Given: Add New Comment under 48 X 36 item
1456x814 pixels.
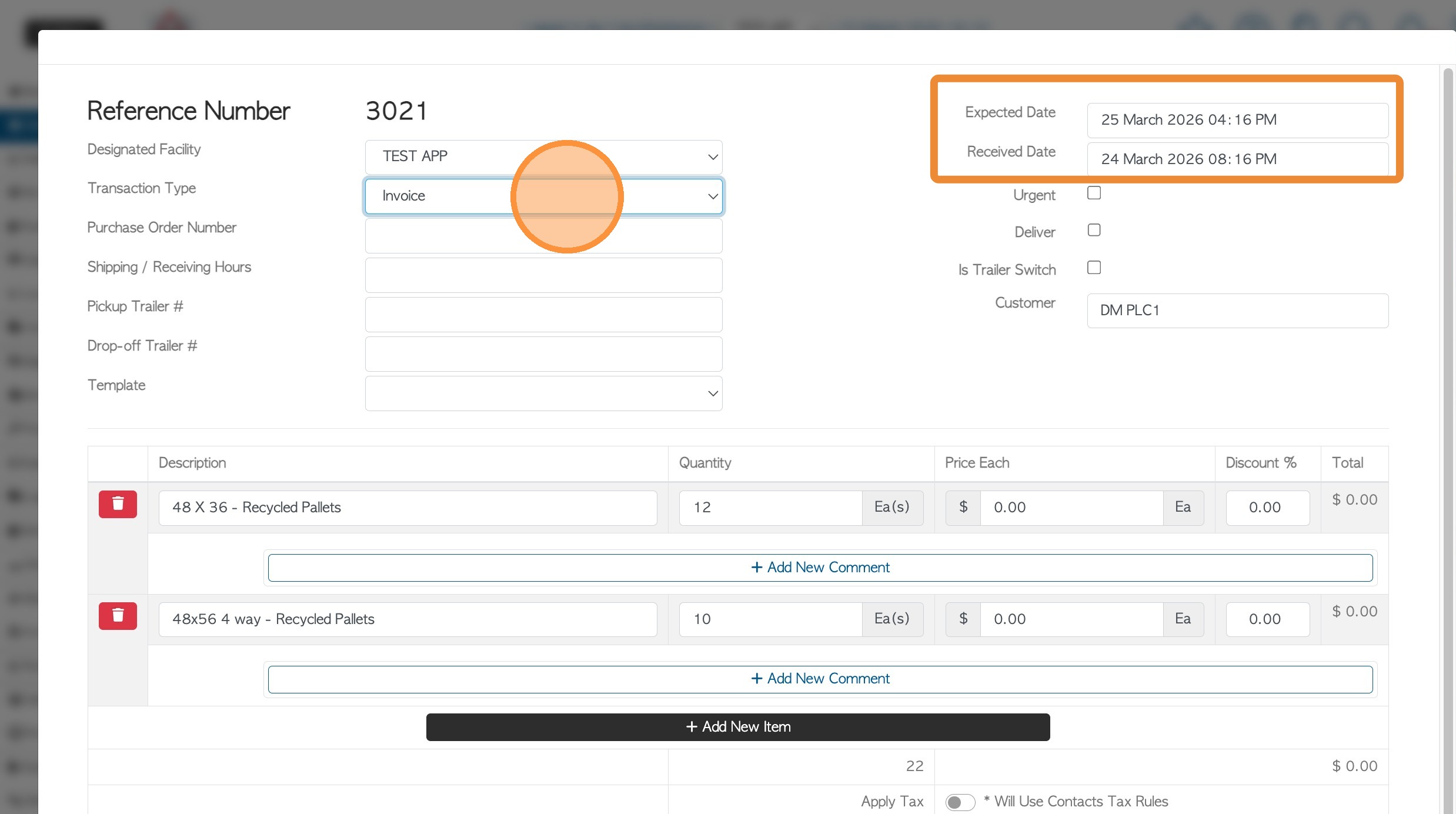Looking at the screenshot, I should click(x=820, y=568).
